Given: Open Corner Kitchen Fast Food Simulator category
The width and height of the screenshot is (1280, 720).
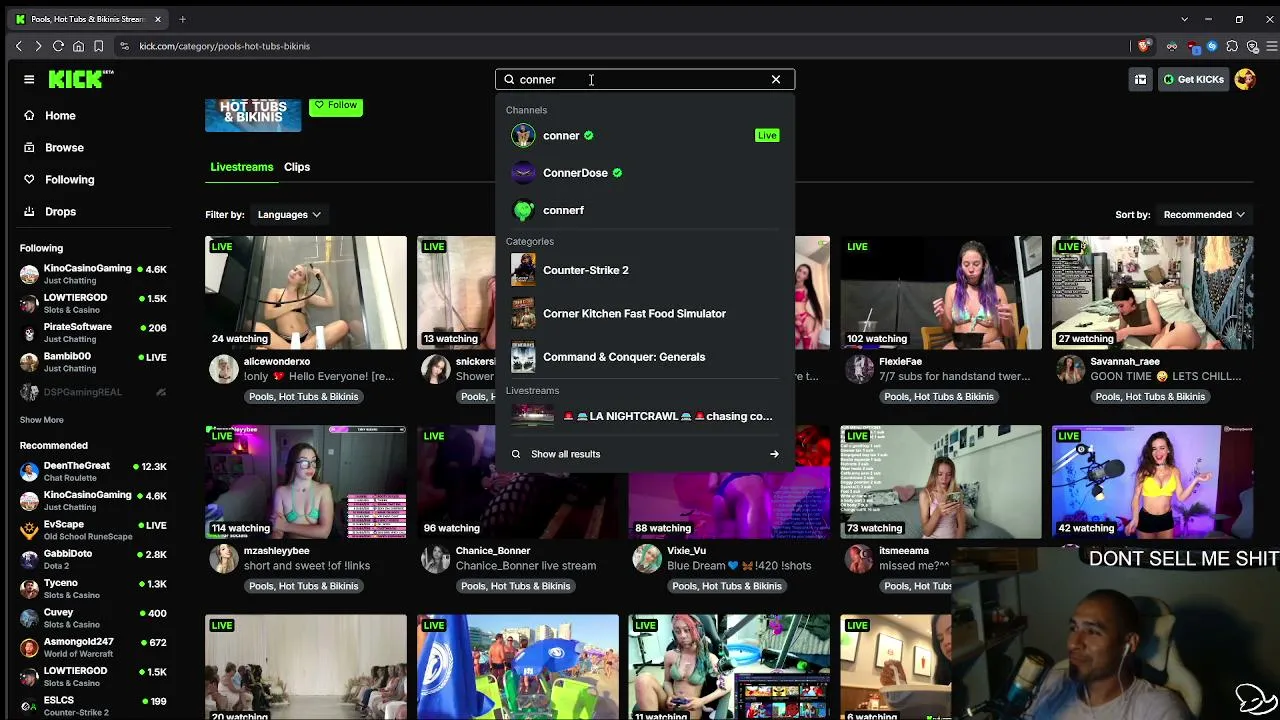Looking at the screenshot, I should 645,314.
